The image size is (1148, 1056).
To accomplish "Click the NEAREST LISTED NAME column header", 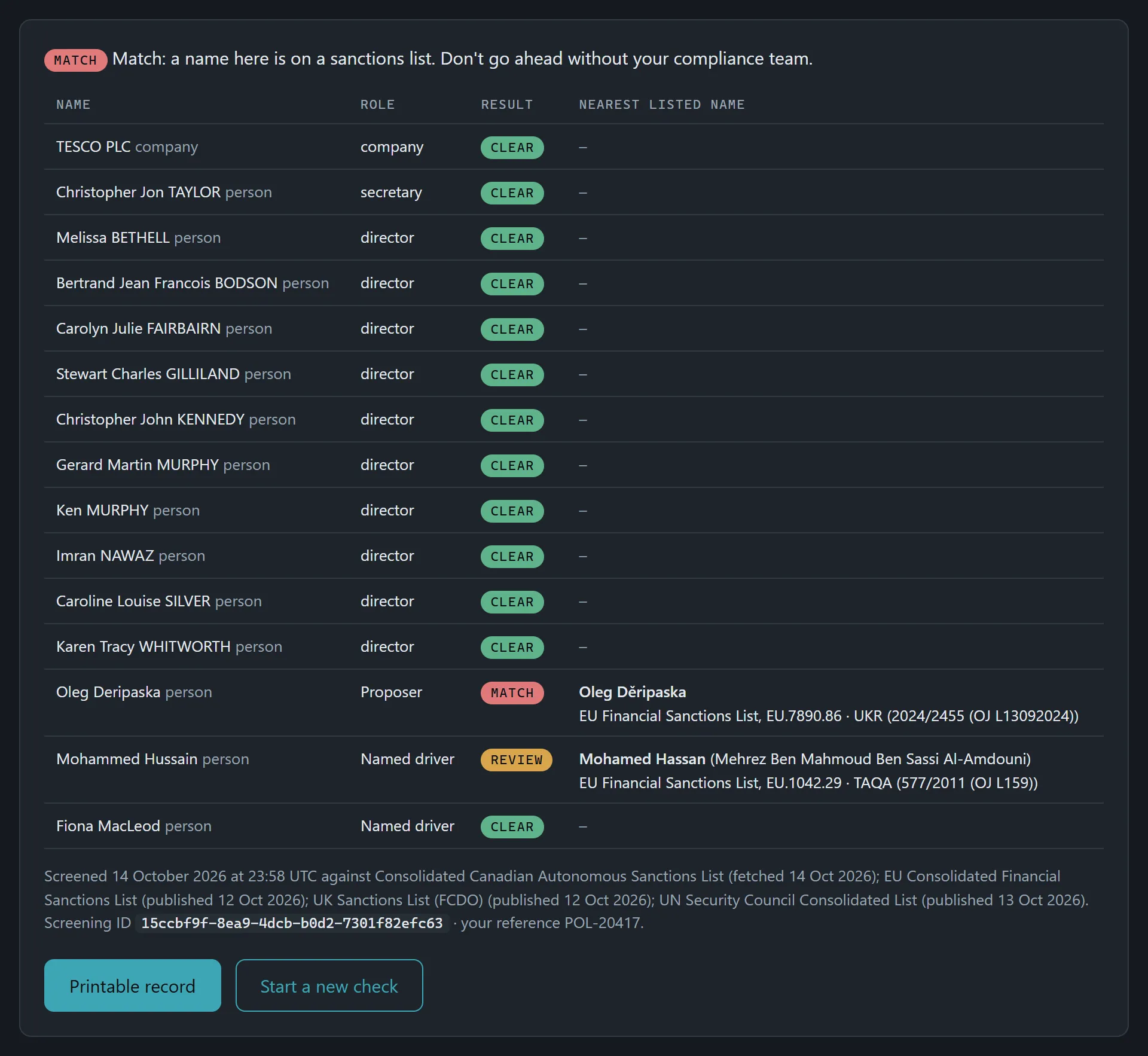I will click(662, 105).
